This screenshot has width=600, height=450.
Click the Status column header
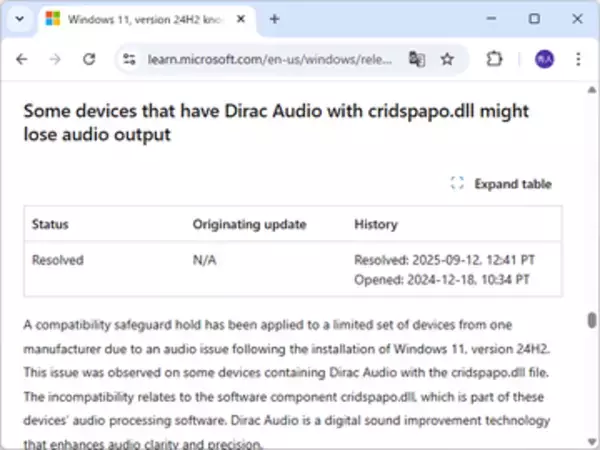click(x=50, y=224)
